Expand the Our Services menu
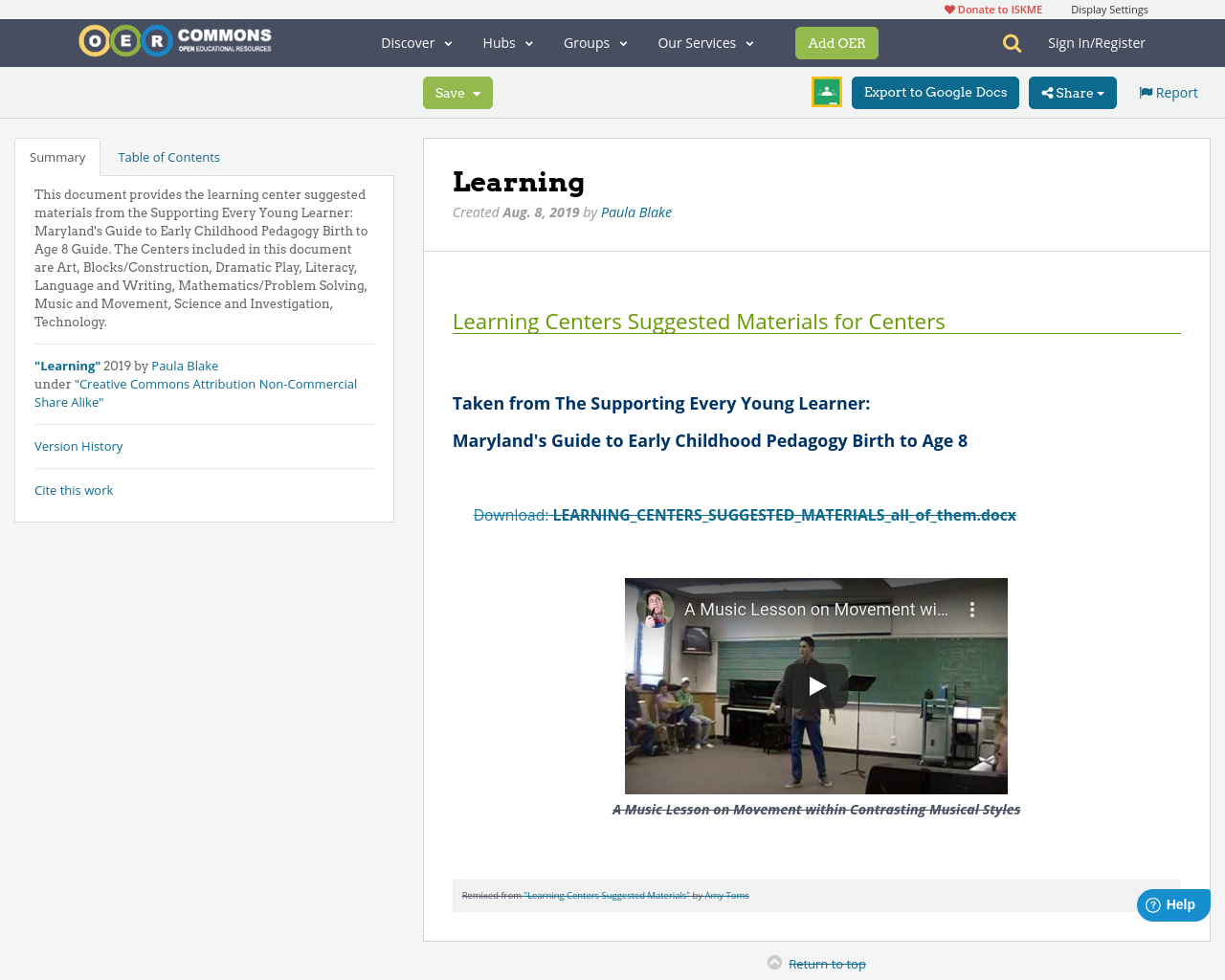Image resolution: width=1225 pixels, height=980 pixels. (704, 42)
